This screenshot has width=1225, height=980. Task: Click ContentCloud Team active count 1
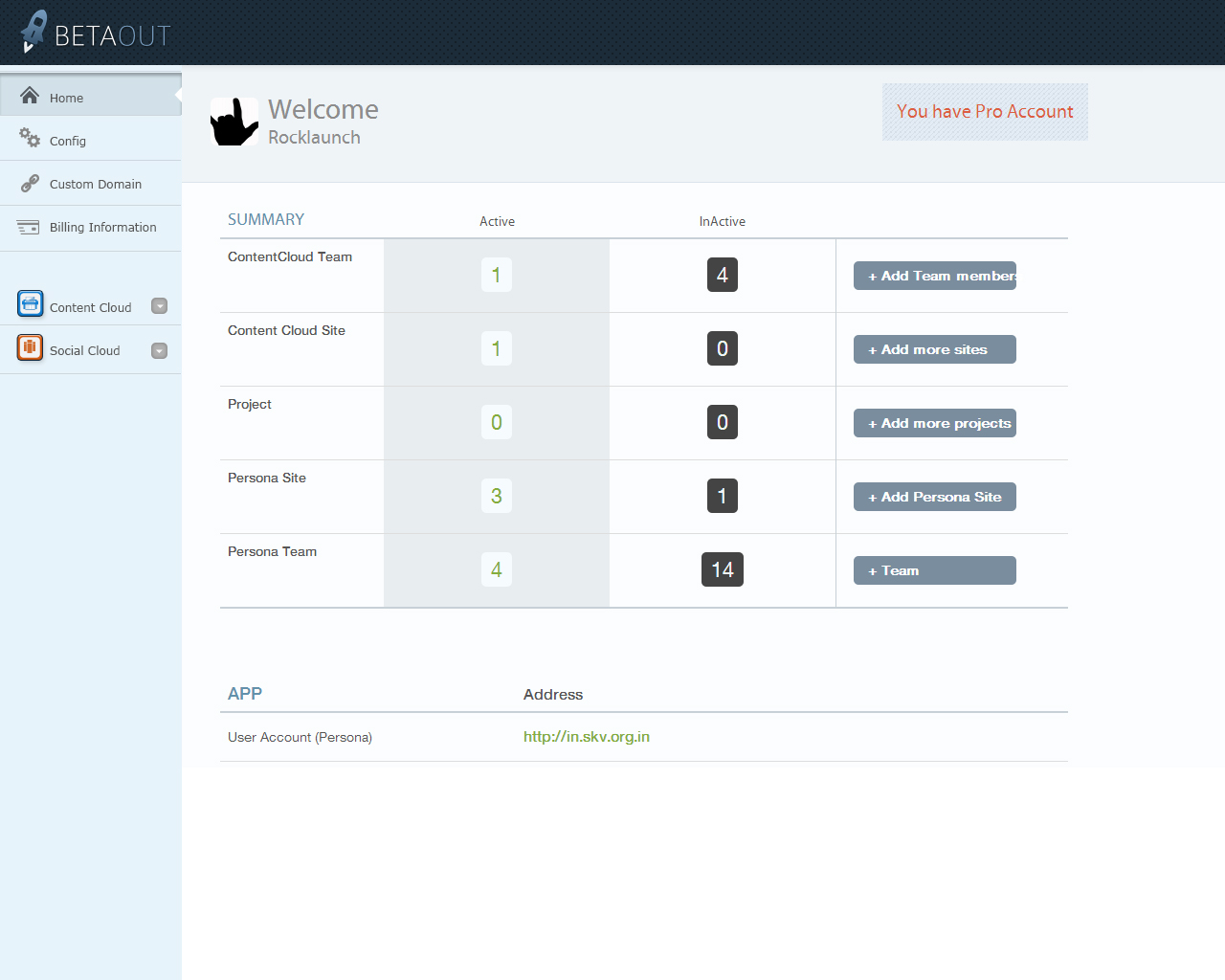point(496,275)
